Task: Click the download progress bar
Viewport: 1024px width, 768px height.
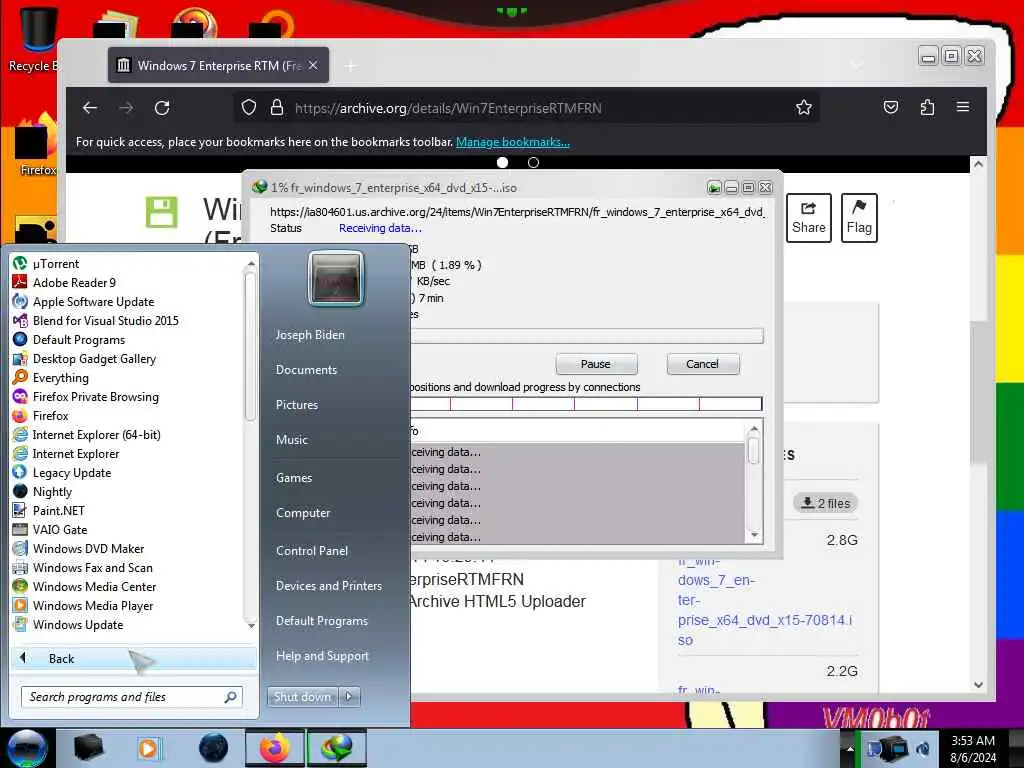Action: (x=586, y=336)
